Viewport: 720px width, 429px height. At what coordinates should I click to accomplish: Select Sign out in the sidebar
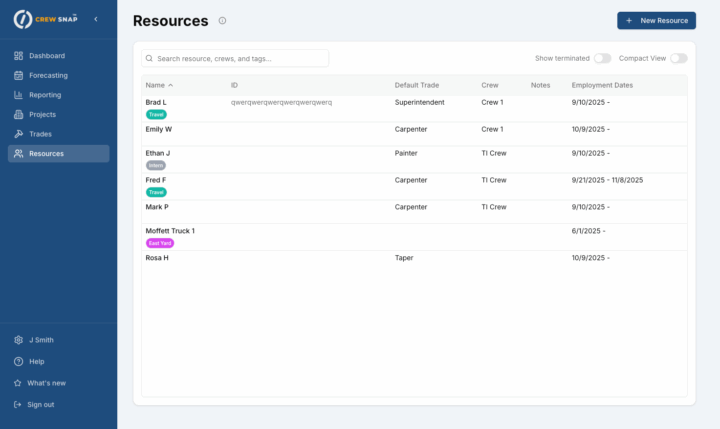(41, 404)
